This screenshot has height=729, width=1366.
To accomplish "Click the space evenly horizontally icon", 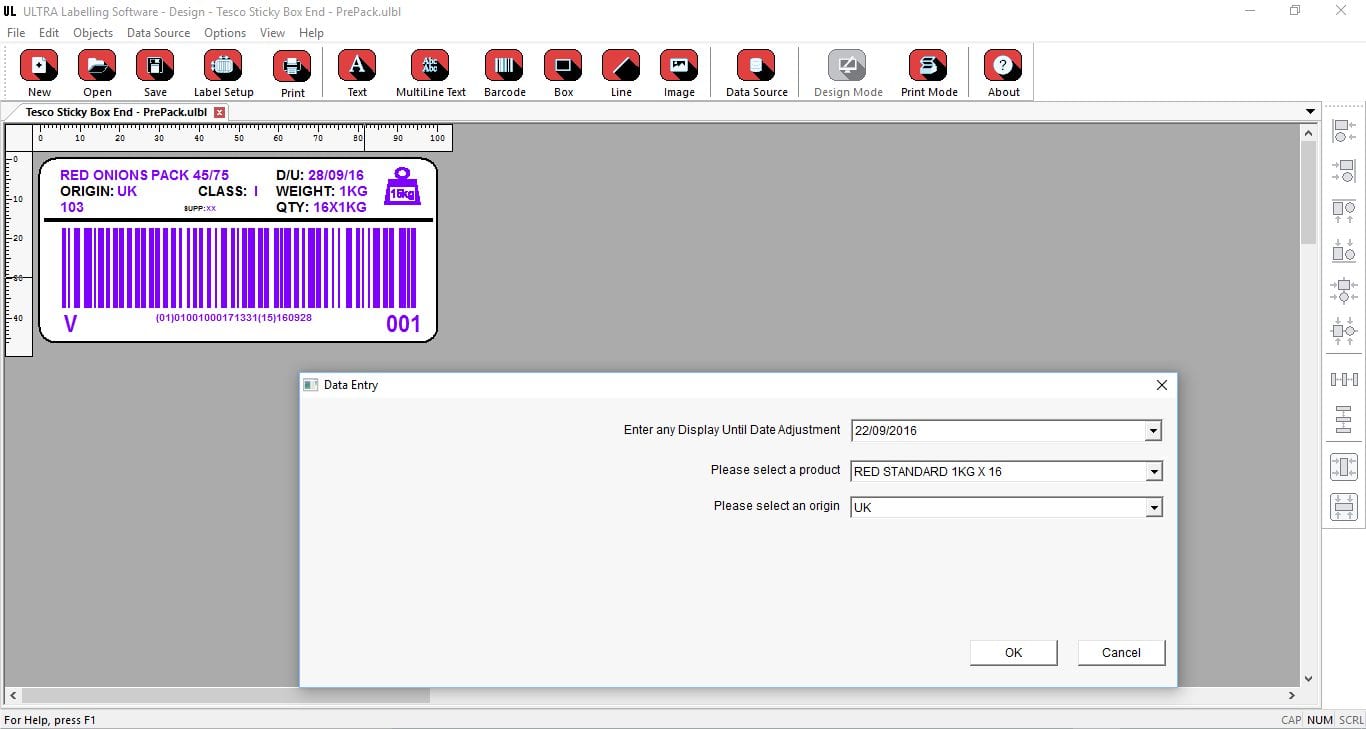I will click(x=1344, y=379).
